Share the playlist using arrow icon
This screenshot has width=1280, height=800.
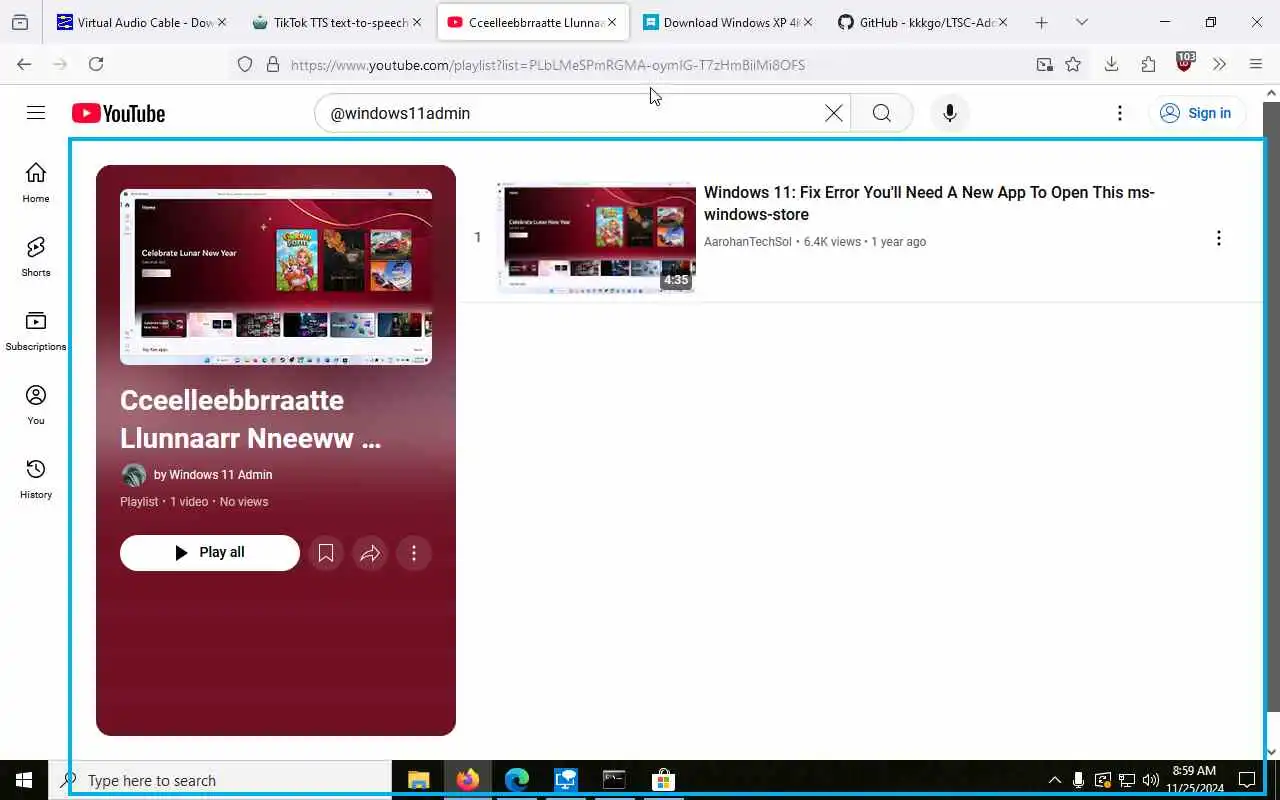click(x=370, y=553)
